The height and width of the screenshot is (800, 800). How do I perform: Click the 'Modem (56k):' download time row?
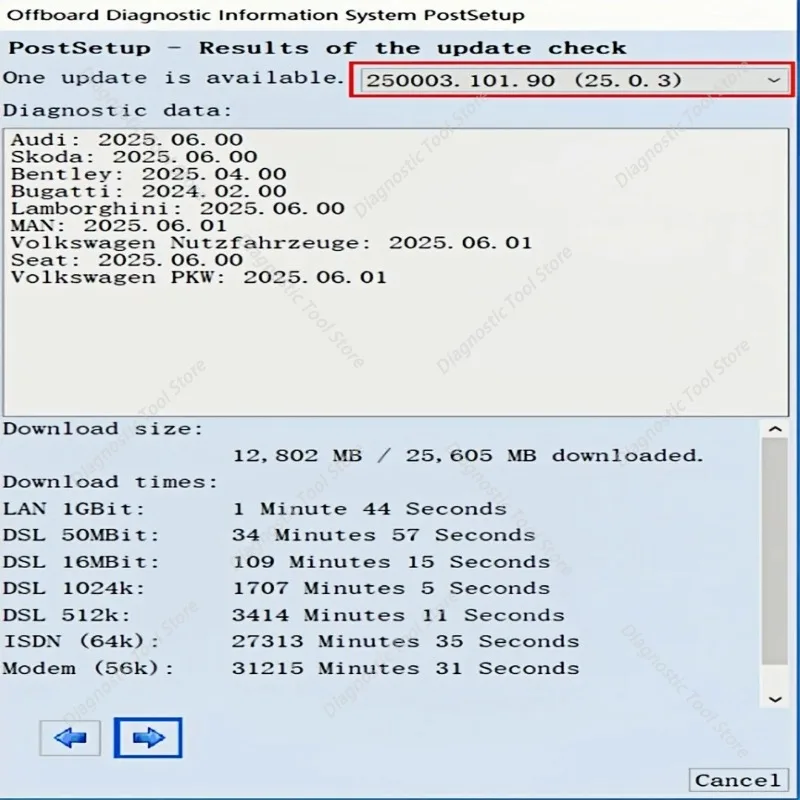291,668
